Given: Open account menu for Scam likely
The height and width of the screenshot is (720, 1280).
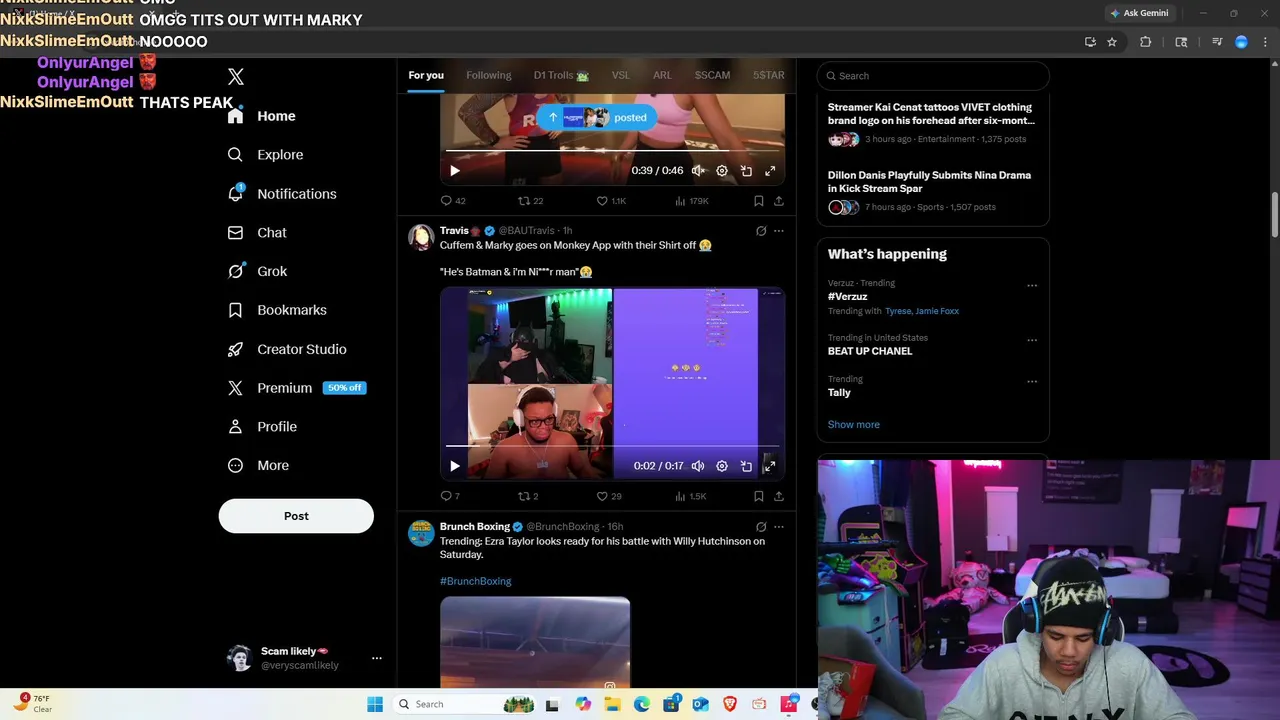Looking at the screenshot, I should tap(377, 658).
